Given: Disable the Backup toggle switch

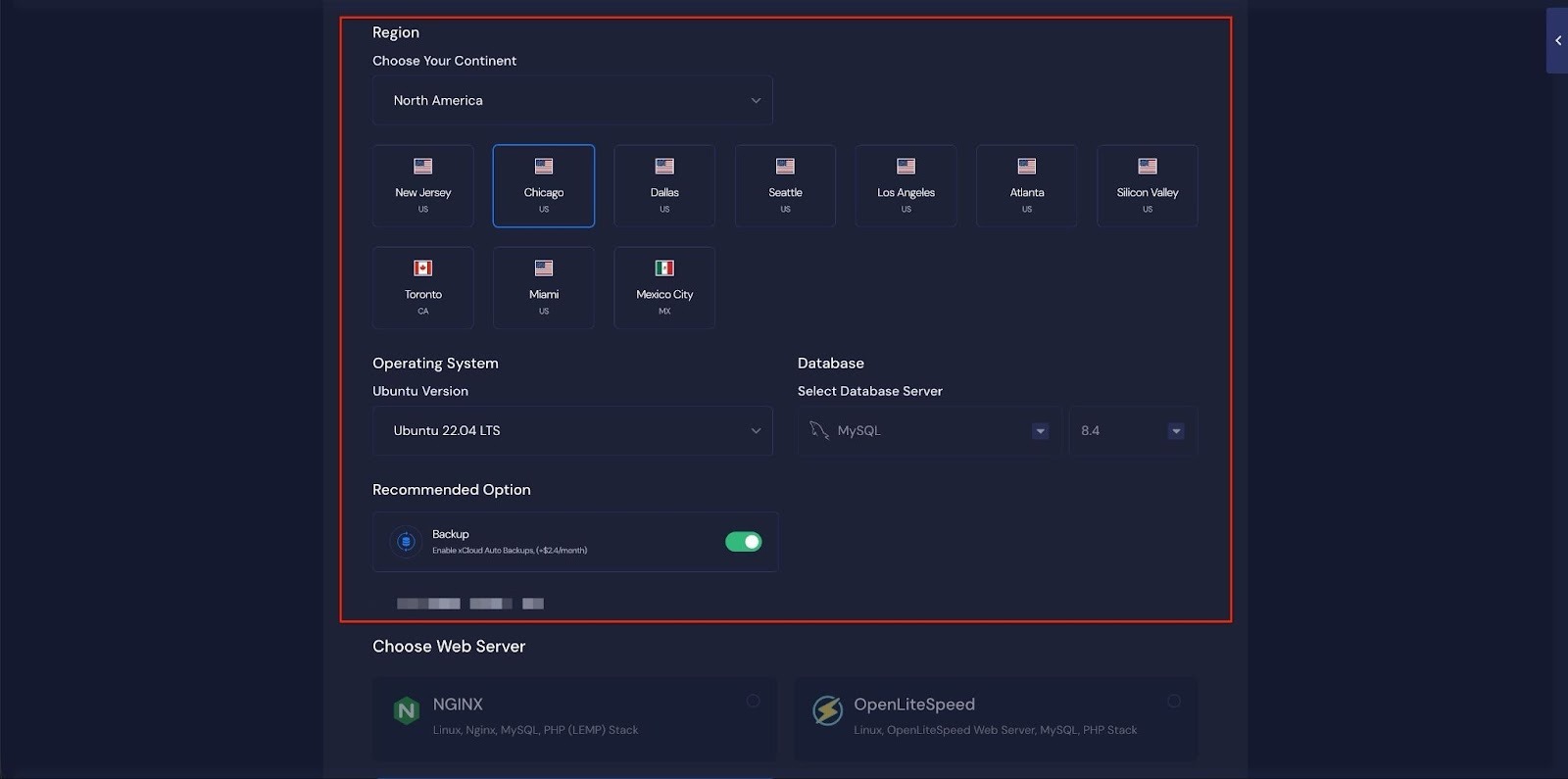Looking at the screenshot, I should (743, 542).
